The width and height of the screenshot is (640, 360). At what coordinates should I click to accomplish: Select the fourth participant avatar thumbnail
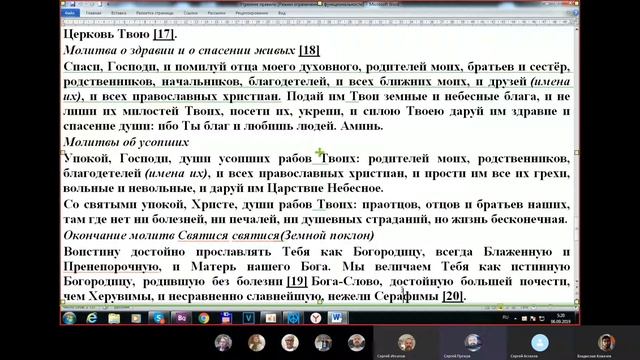click(323, 342)
